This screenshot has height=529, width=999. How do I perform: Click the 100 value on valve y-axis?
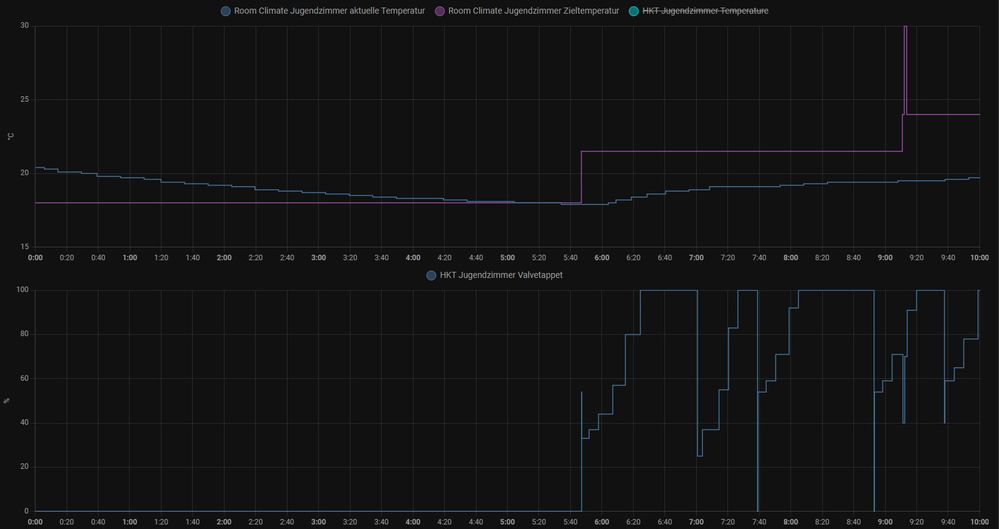[x=22, y=290]
